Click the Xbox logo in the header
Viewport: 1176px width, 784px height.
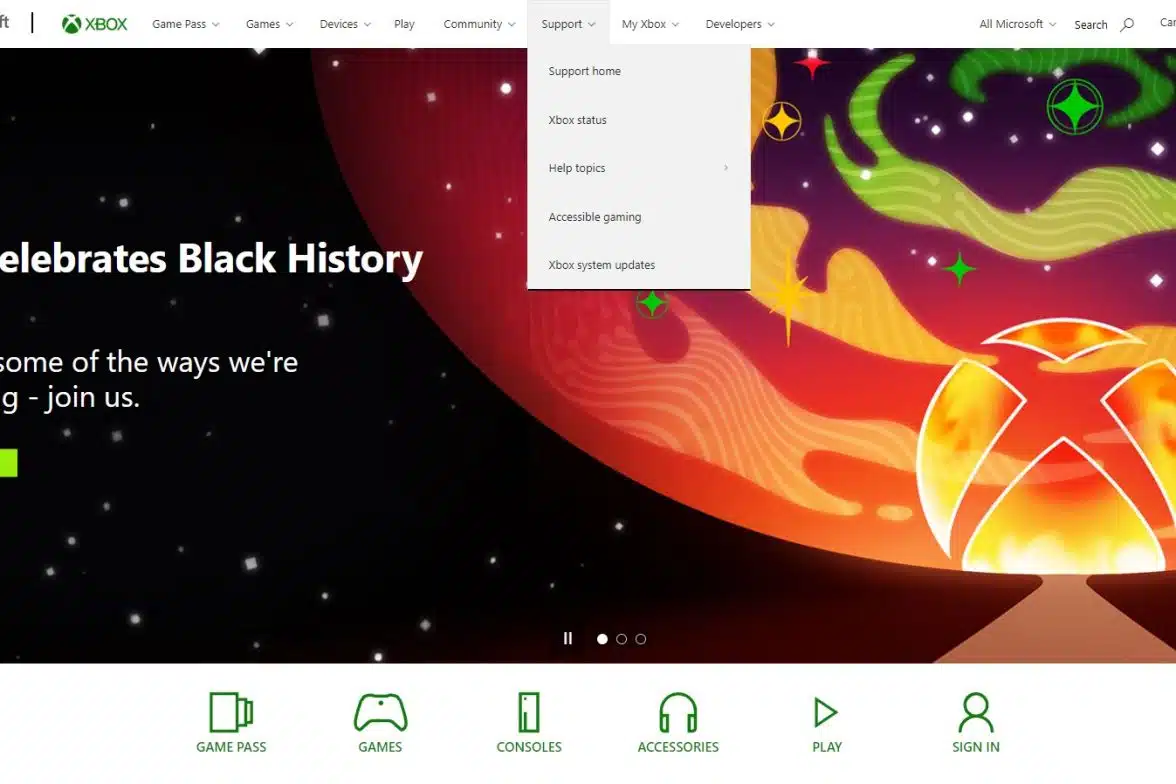click(94, 24)
